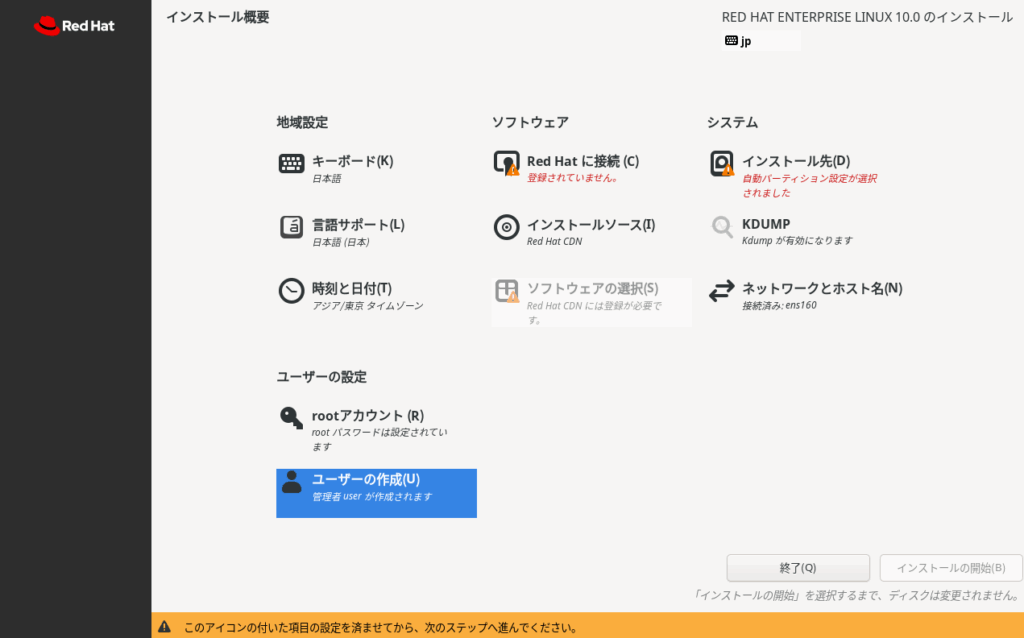Screen dimensions: 1024x638
Task: Open 言語サポート language icon
Action: coord(291,227)
